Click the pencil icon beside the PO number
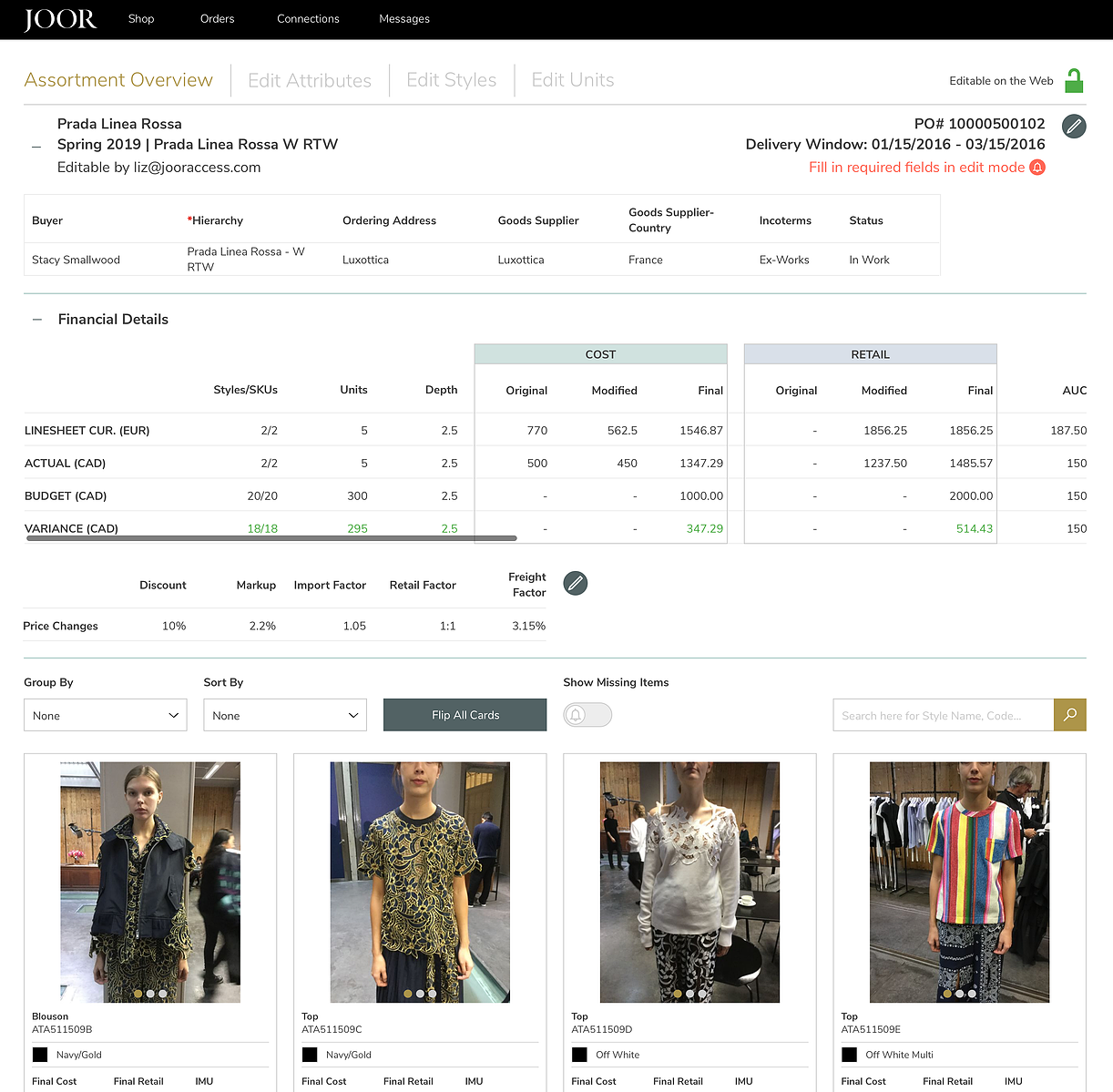Image resolution: width=1113 pixels, height=1092 pixels. [1075, 127]
